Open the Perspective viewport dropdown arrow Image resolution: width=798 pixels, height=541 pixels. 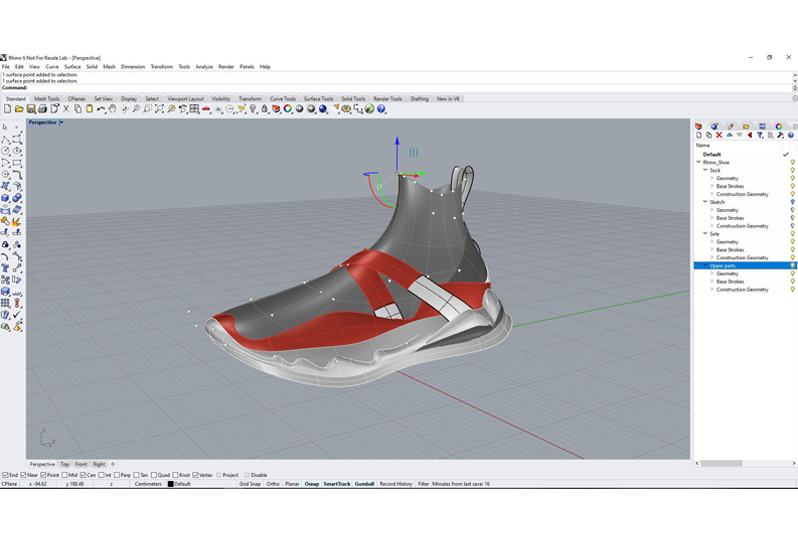click(x=61, y=122)
